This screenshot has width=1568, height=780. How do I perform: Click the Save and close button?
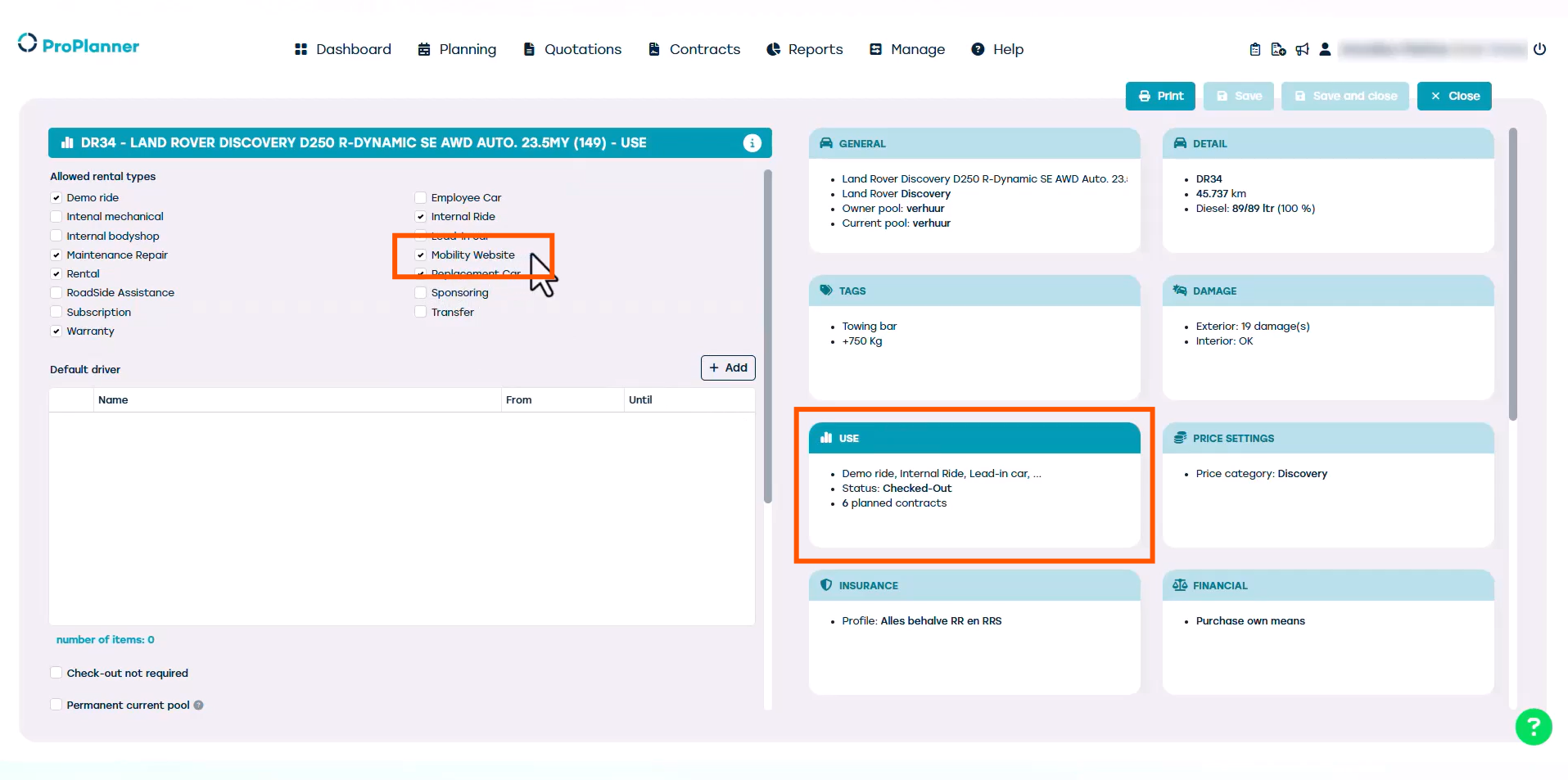(x=1345, y=96)
